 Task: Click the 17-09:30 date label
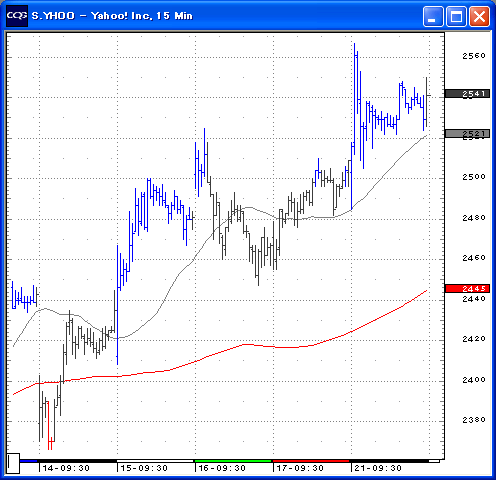pos(300,468)
